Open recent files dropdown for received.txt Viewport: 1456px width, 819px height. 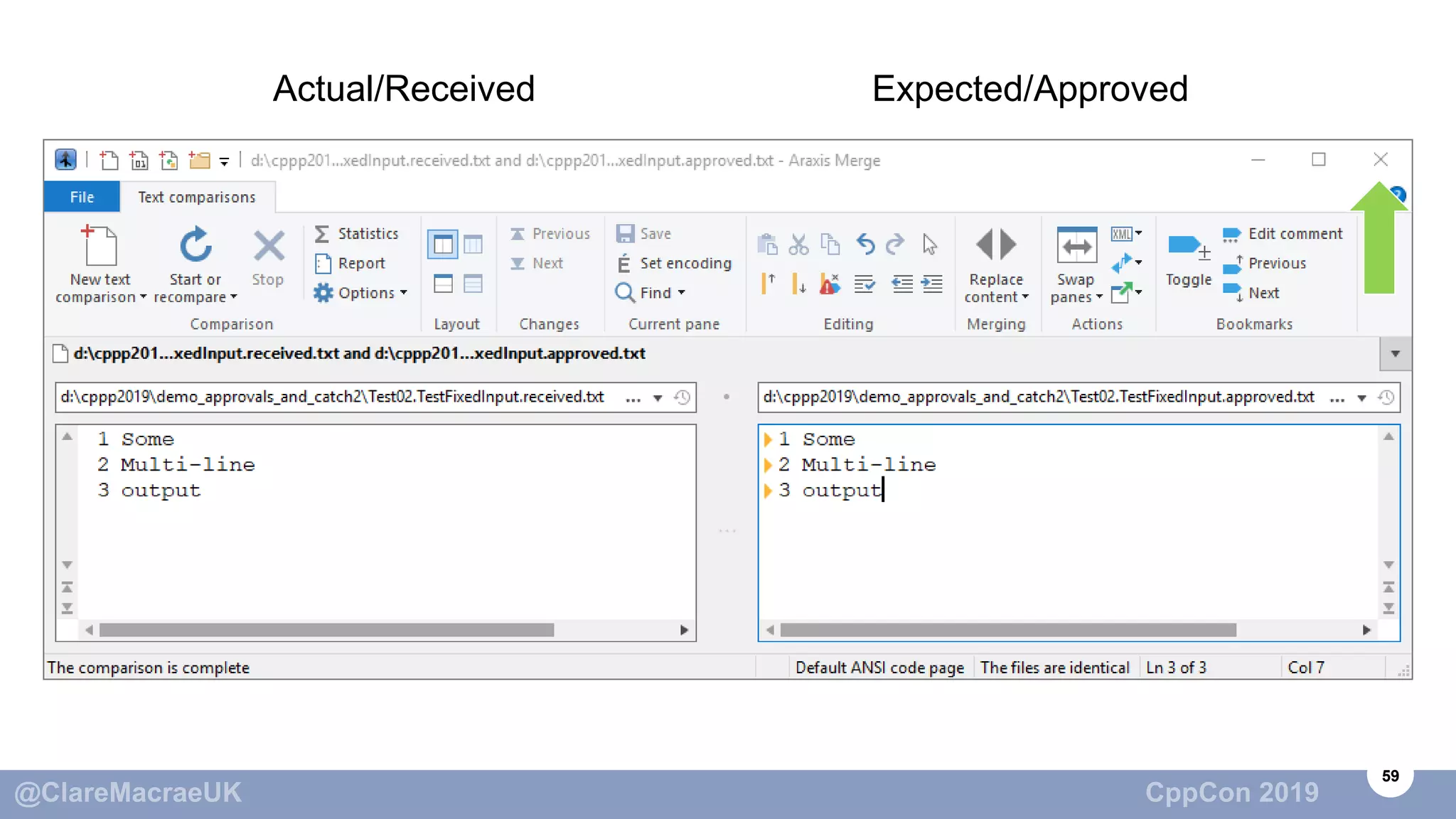(x=658, y=398)
